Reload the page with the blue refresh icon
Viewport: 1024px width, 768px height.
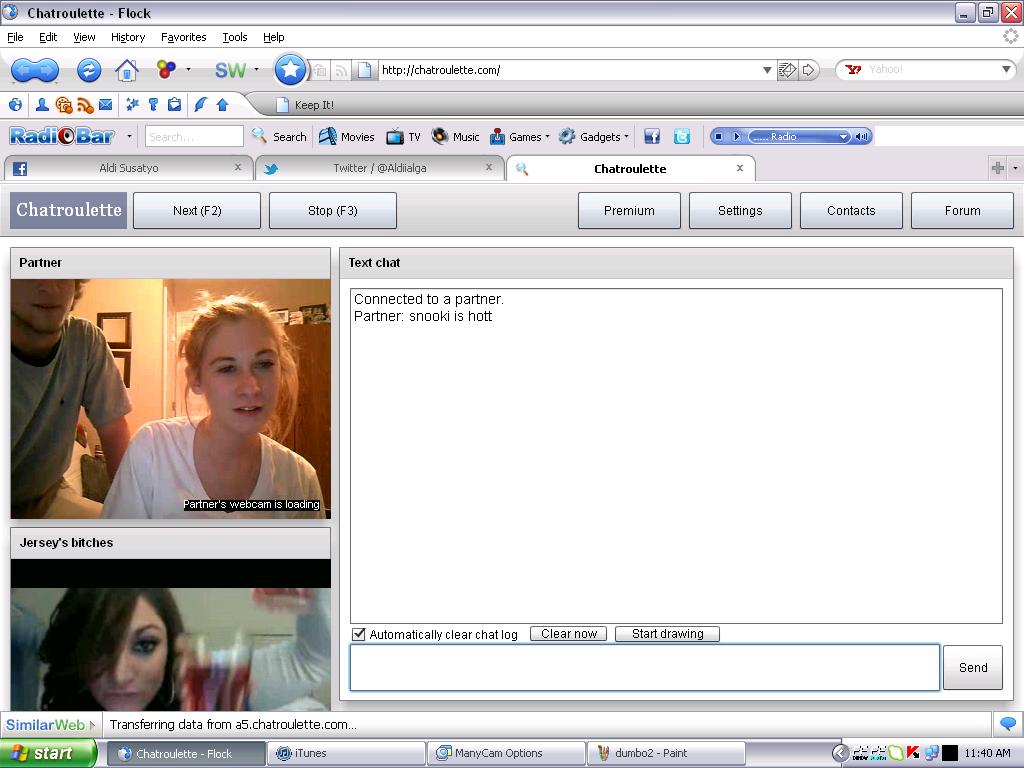point(89,70)
